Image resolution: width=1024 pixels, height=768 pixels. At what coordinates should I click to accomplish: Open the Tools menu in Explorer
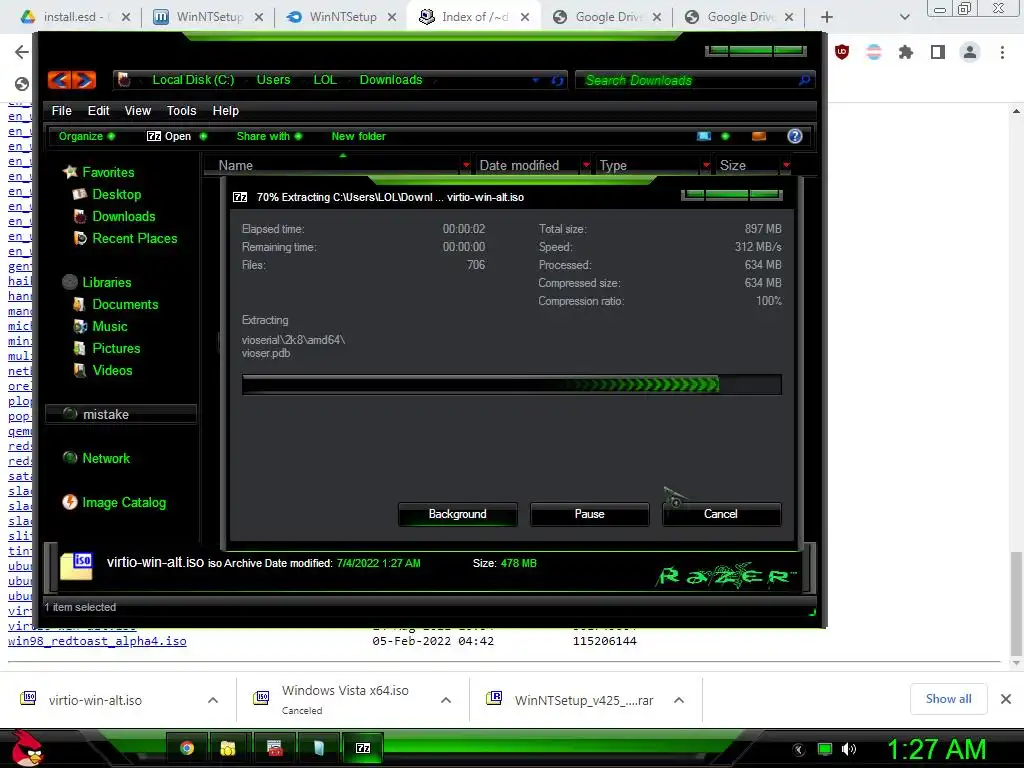click(182, 110)
